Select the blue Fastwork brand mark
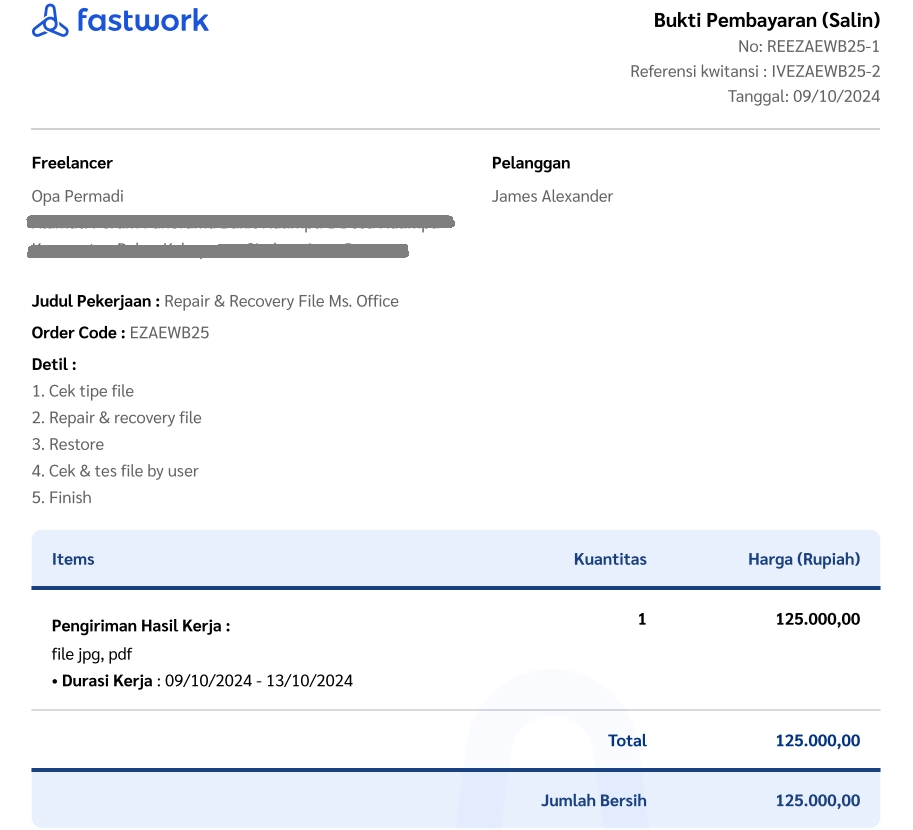913x830 pixels. [x=52, y=20]
